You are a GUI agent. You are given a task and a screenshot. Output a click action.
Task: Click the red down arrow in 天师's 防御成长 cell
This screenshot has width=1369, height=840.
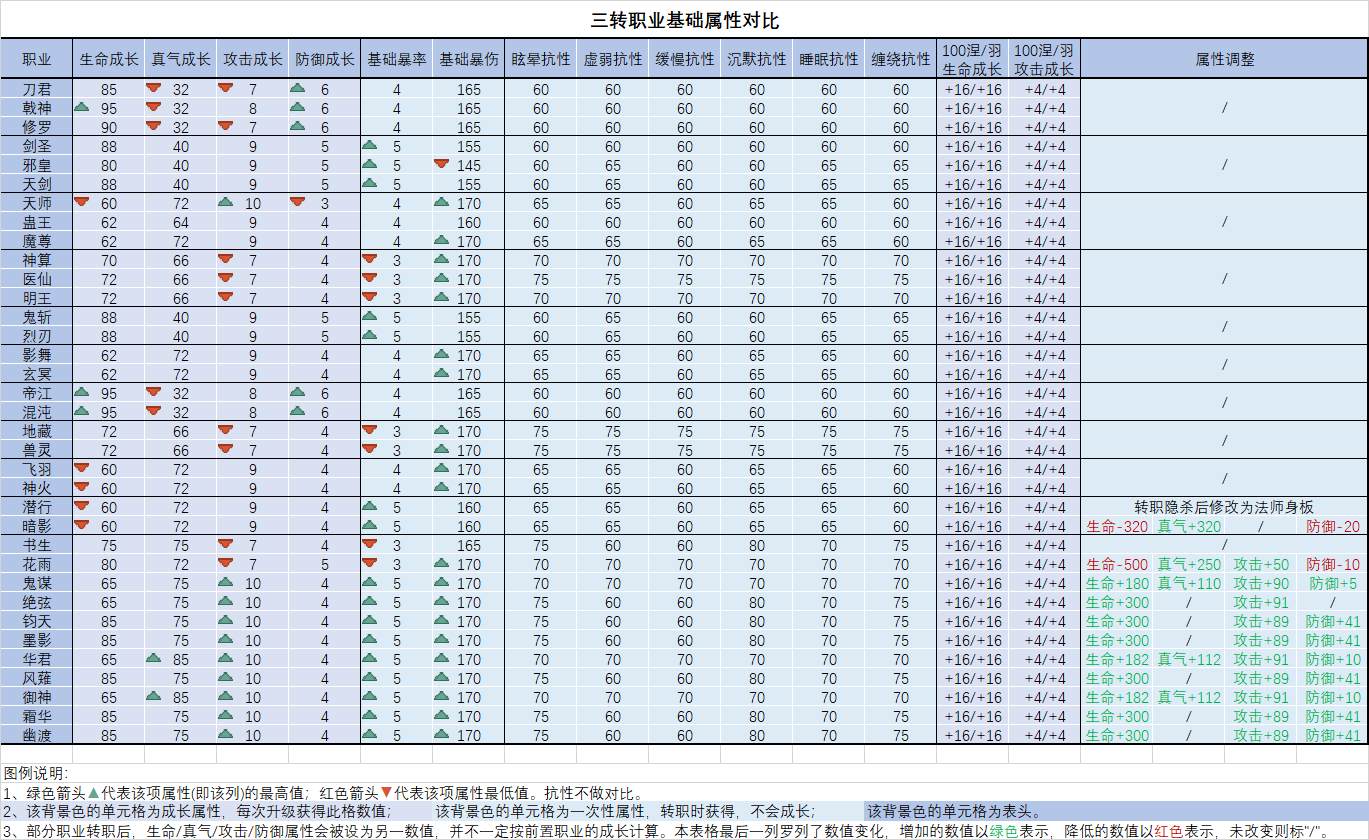[x=297, y=202]
